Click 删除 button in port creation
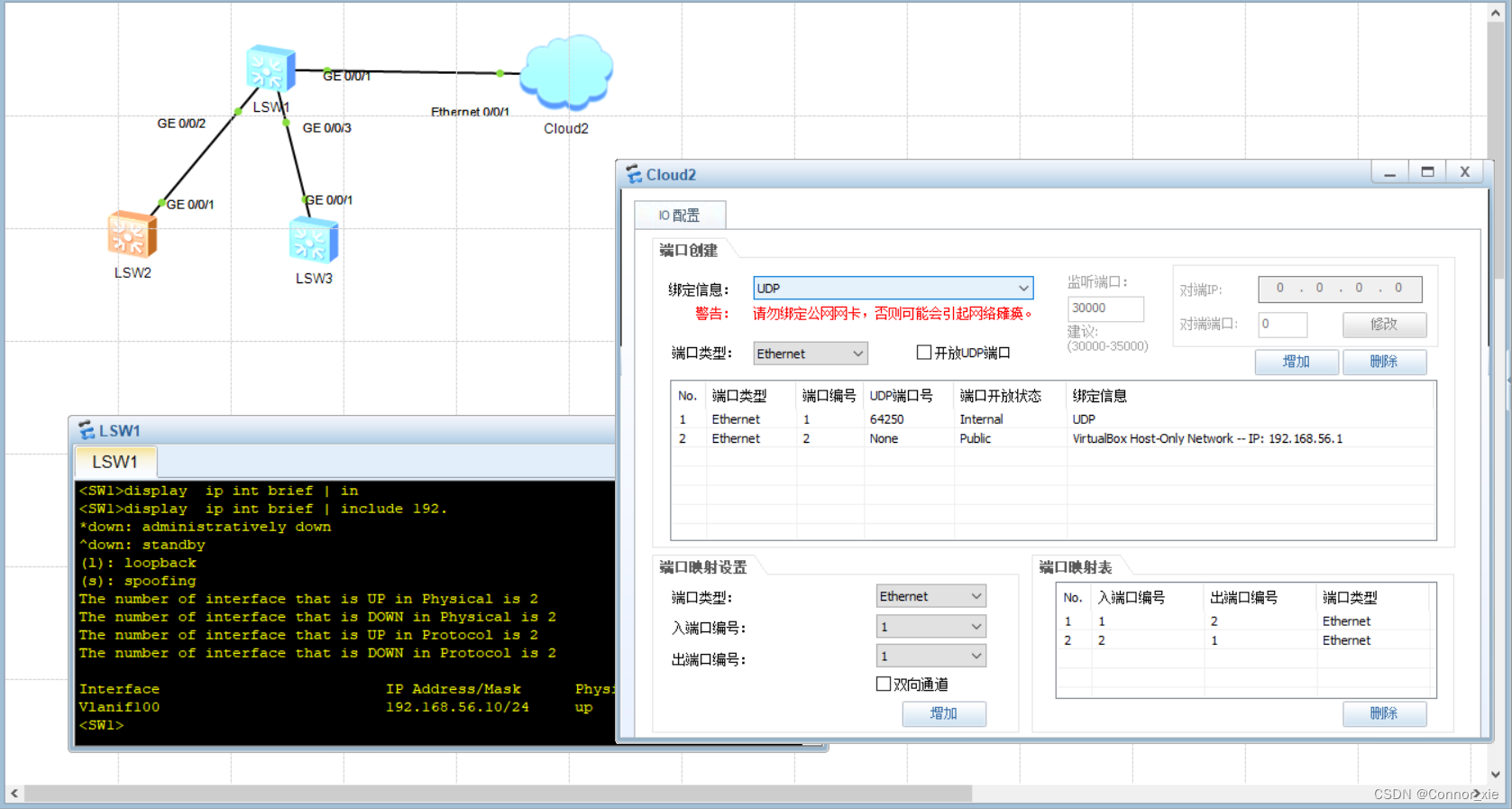Image resolution: width=1512 pixels, height=809 pixels. click(x=1384, y=362)
